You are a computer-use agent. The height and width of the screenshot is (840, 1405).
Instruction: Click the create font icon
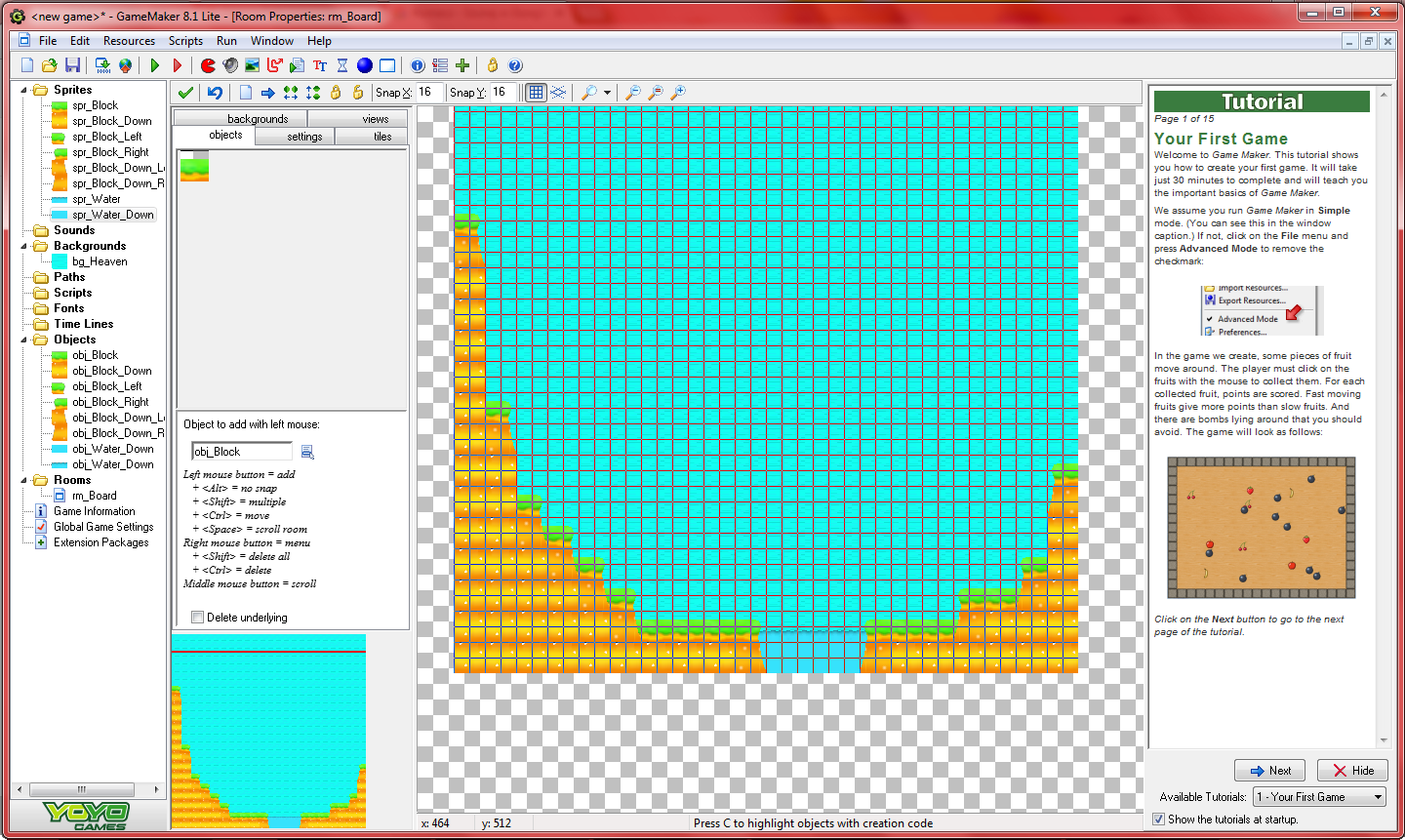(x=320, y=65)
